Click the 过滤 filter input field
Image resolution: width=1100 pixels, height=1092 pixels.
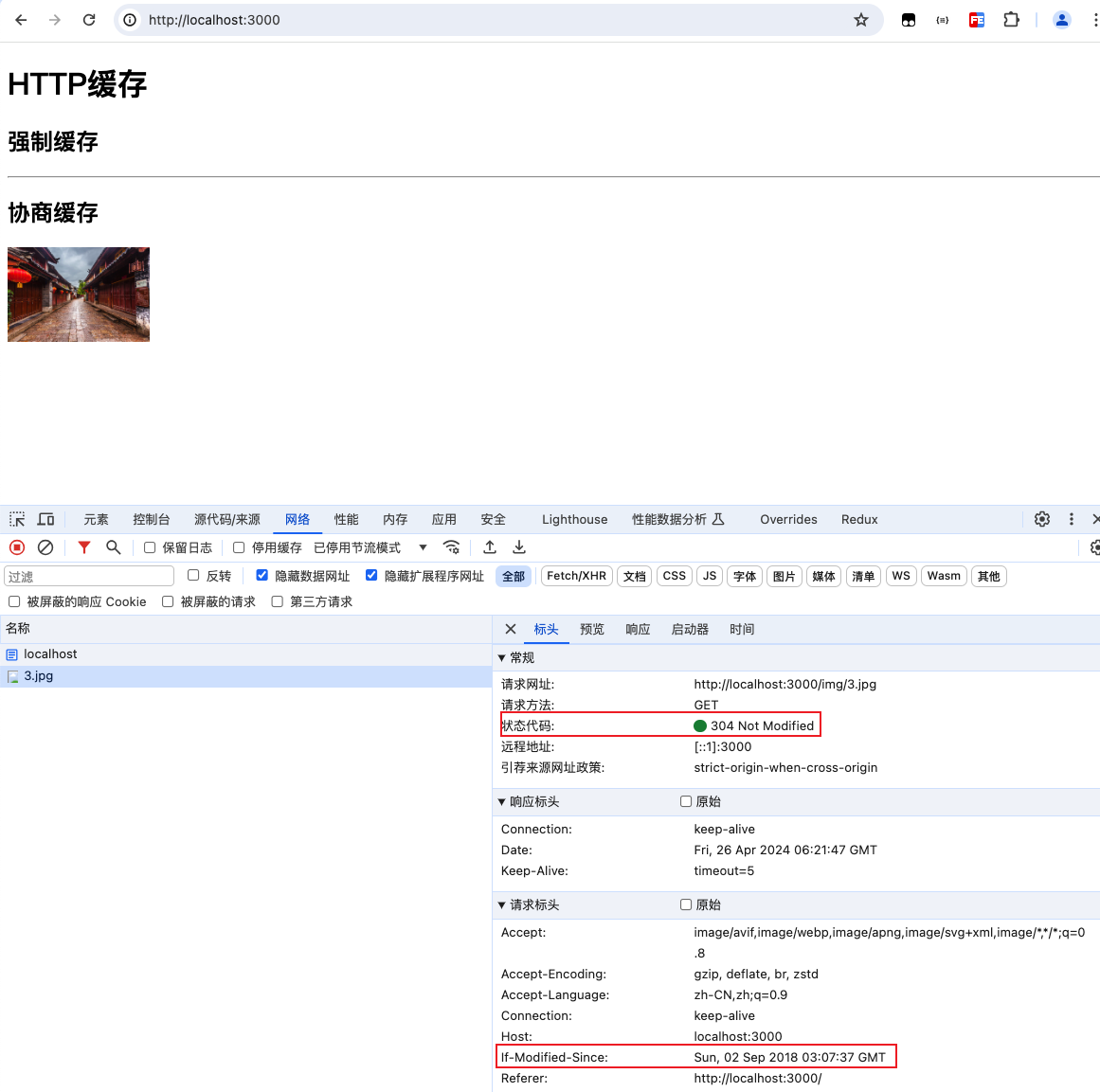(89, 577)
